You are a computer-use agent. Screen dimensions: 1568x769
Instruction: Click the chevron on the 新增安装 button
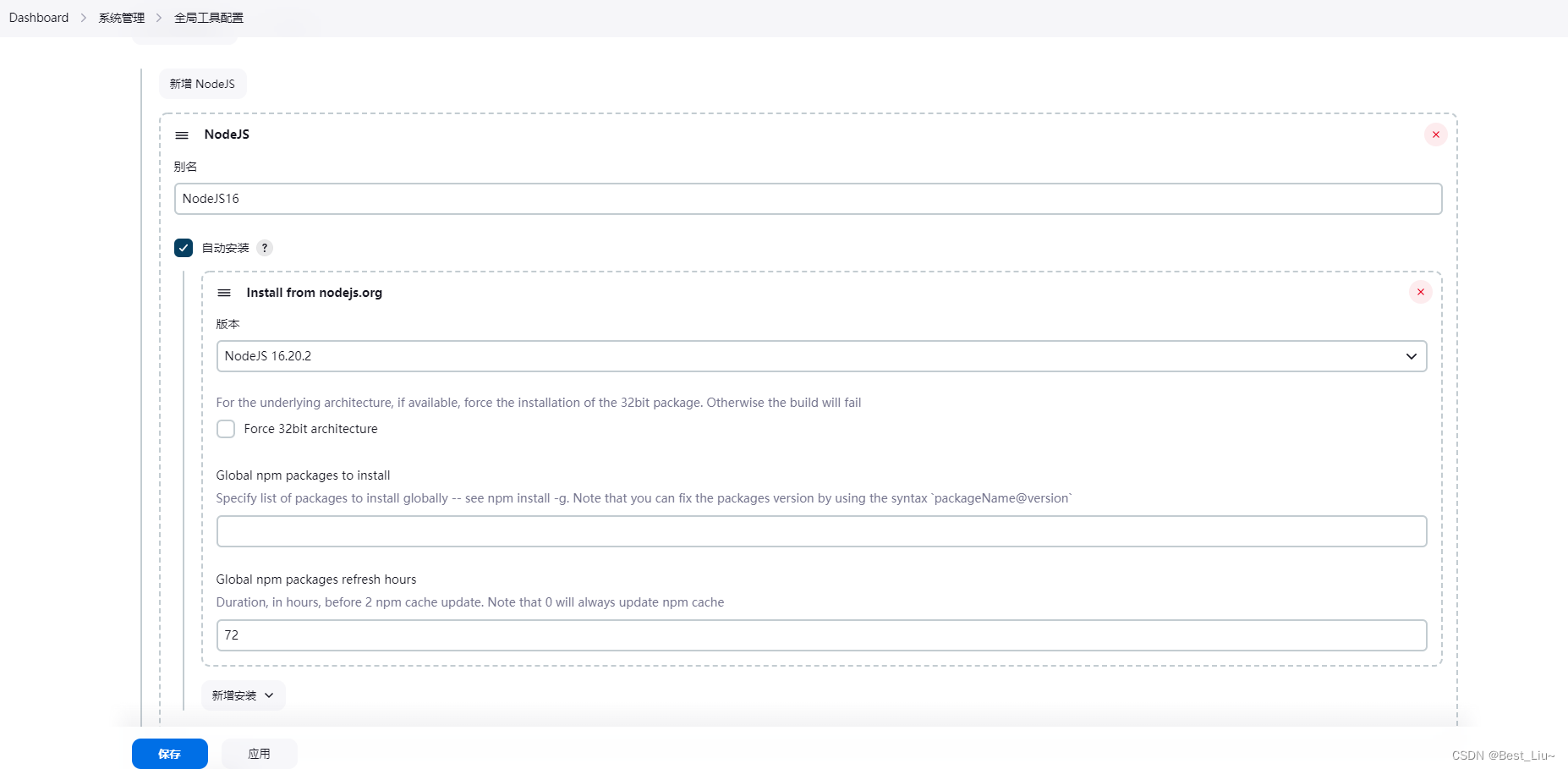coord(268,695)
